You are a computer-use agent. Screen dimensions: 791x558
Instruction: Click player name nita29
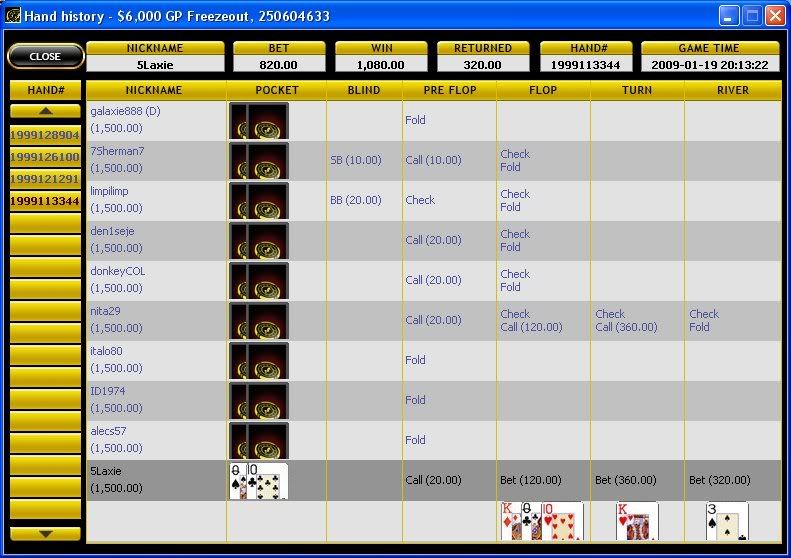[105, 311]
